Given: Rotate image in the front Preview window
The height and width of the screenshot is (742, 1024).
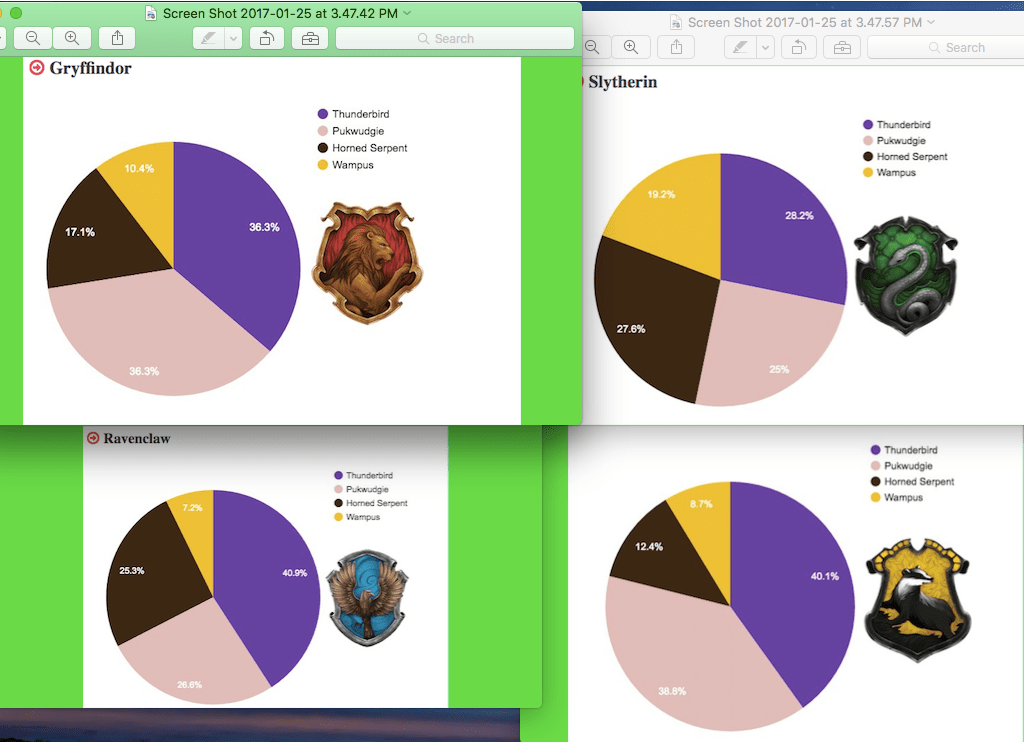Looking at the screenshot, I should tap(266, 39).
